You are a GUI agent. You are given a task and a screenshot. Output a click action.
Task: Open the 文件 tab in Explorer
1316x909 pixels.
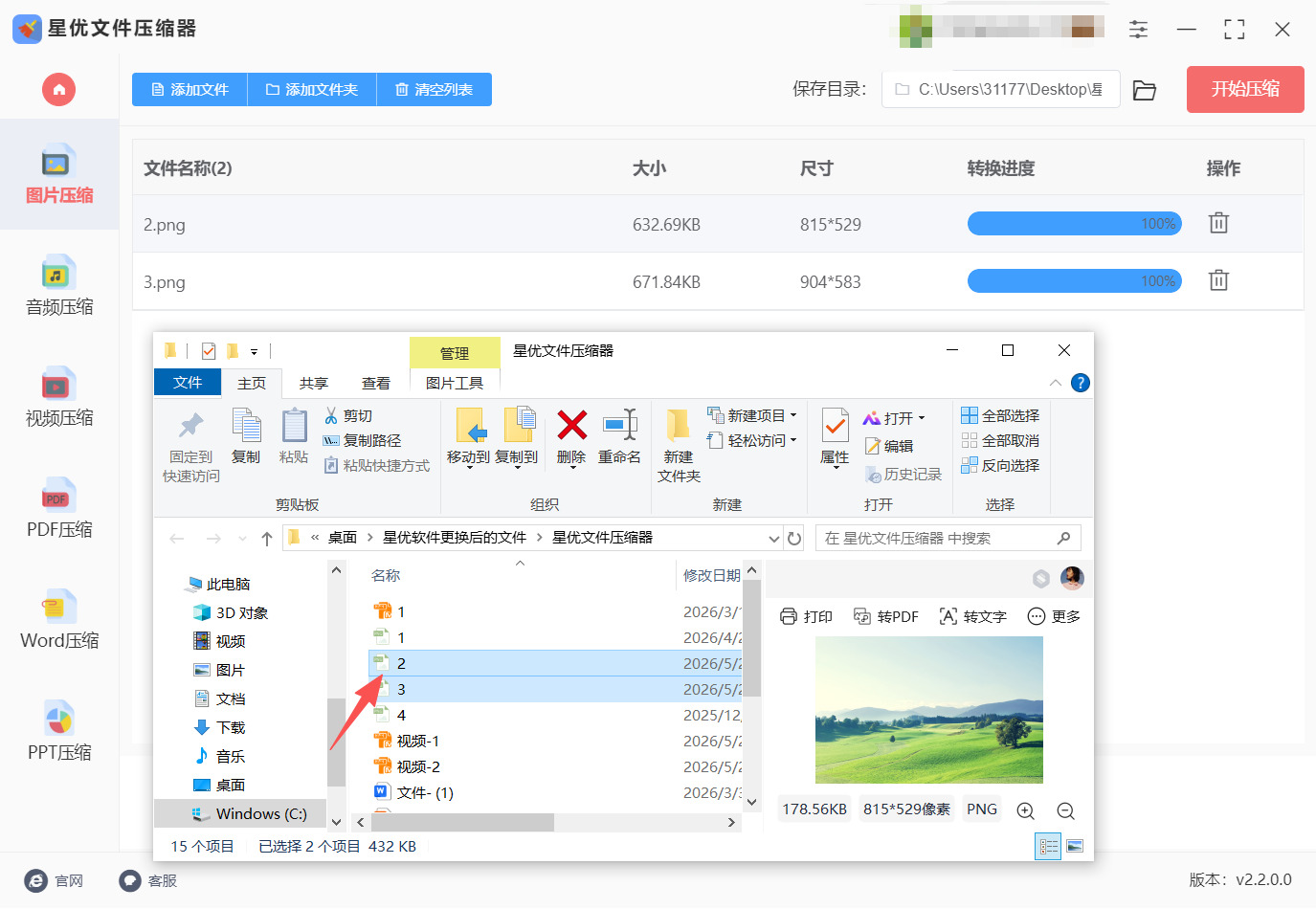[x=188, y=382]
